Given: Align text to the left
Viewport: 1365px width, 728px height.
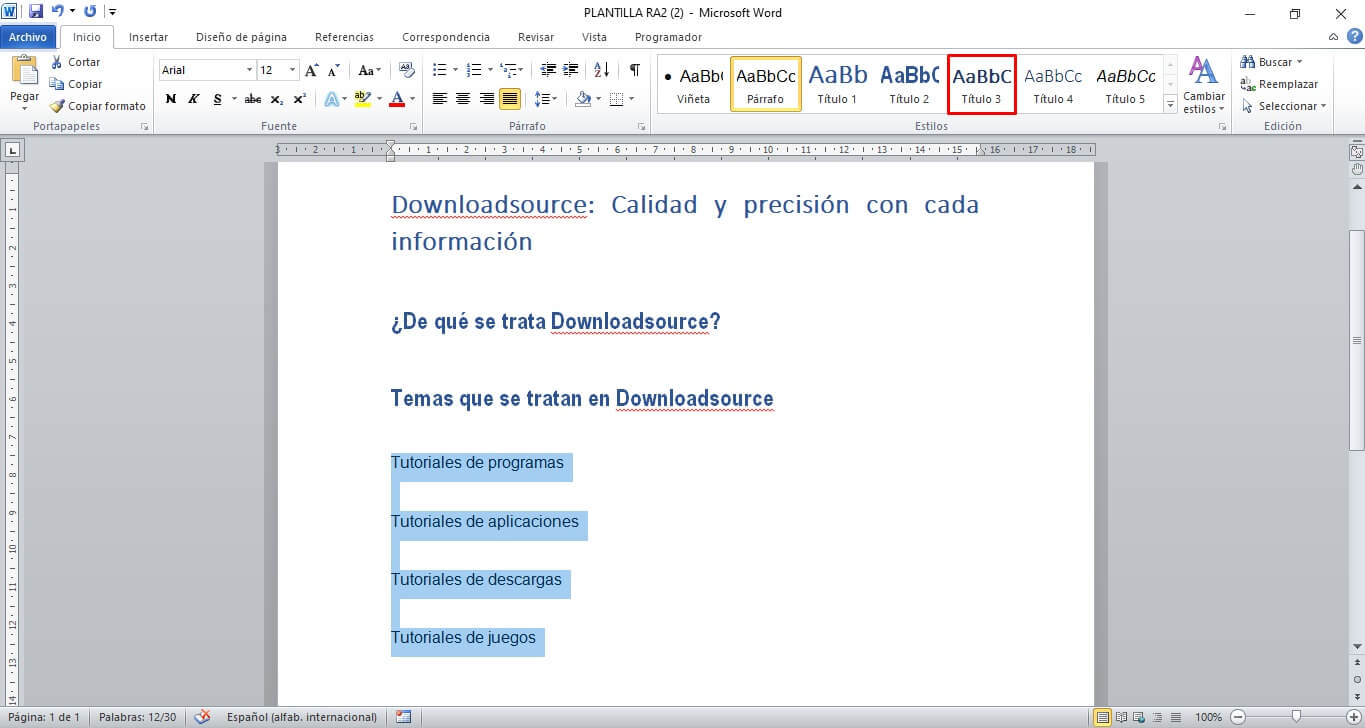Looking at the screenshot, I should click(439, 99).
